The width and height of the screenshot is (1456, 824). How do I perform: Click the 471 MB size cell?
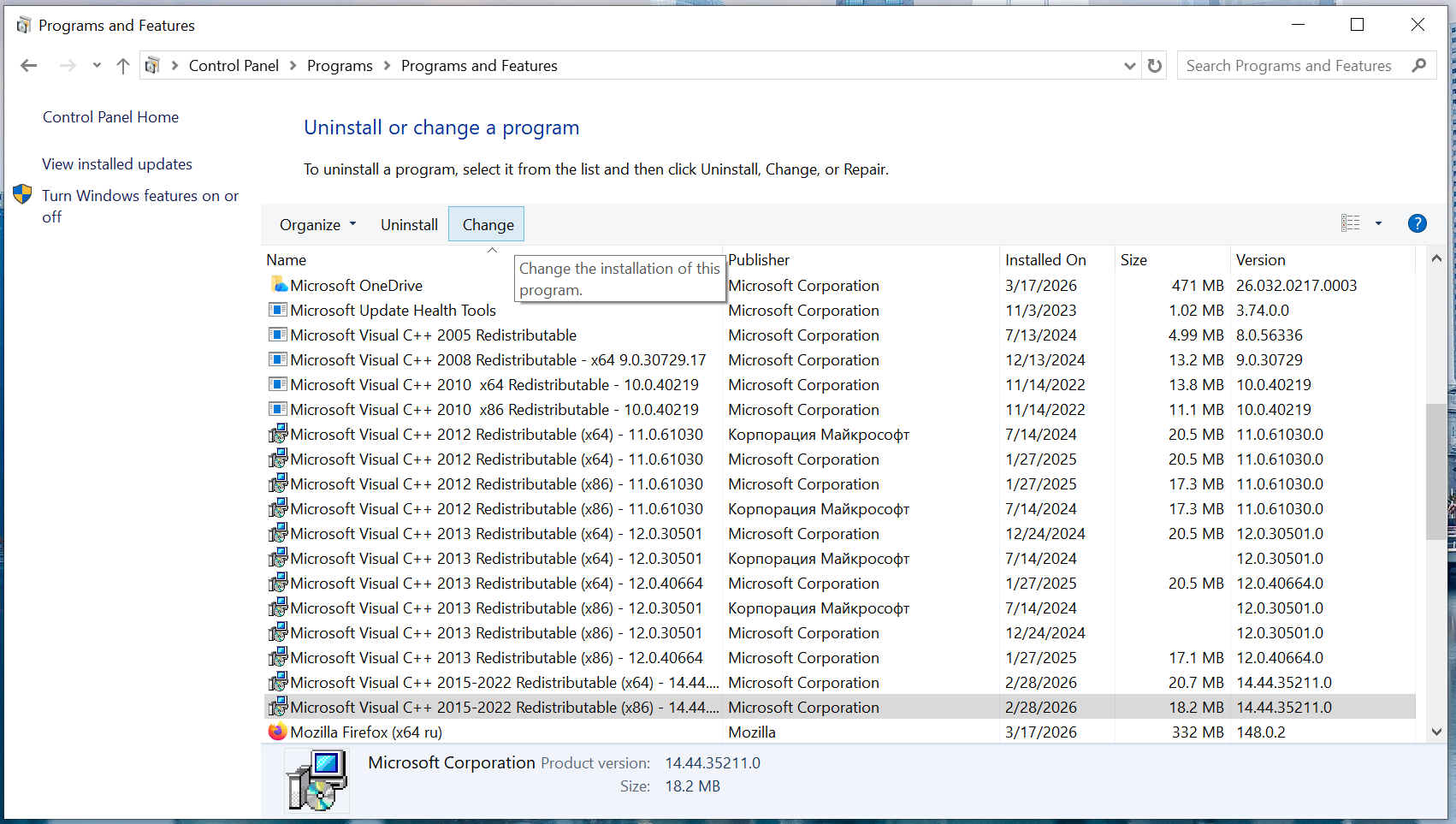tap(1198, 286)
